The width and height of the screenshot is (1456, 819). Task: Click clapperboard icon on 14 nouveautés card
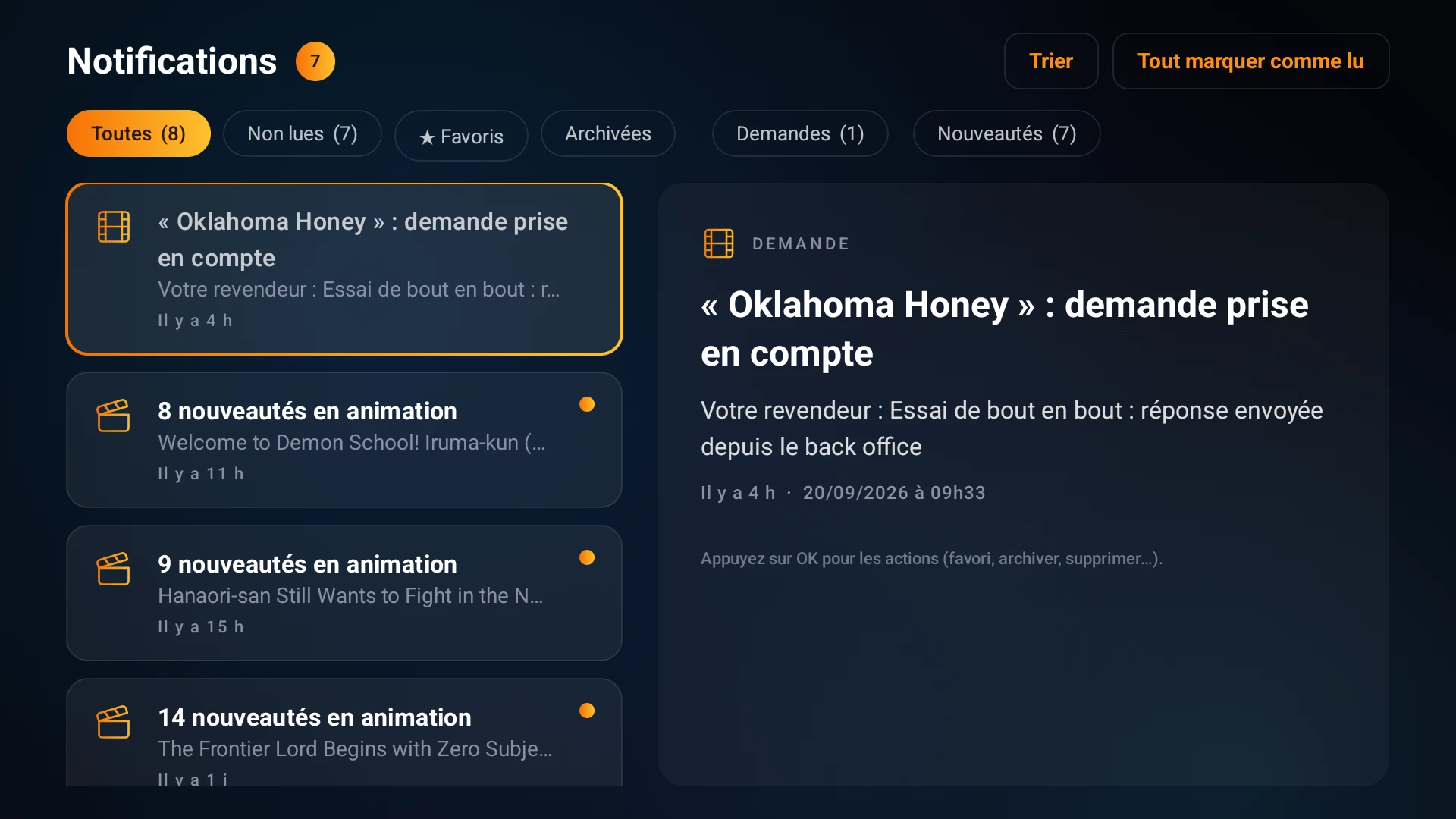tap(114, 722)
